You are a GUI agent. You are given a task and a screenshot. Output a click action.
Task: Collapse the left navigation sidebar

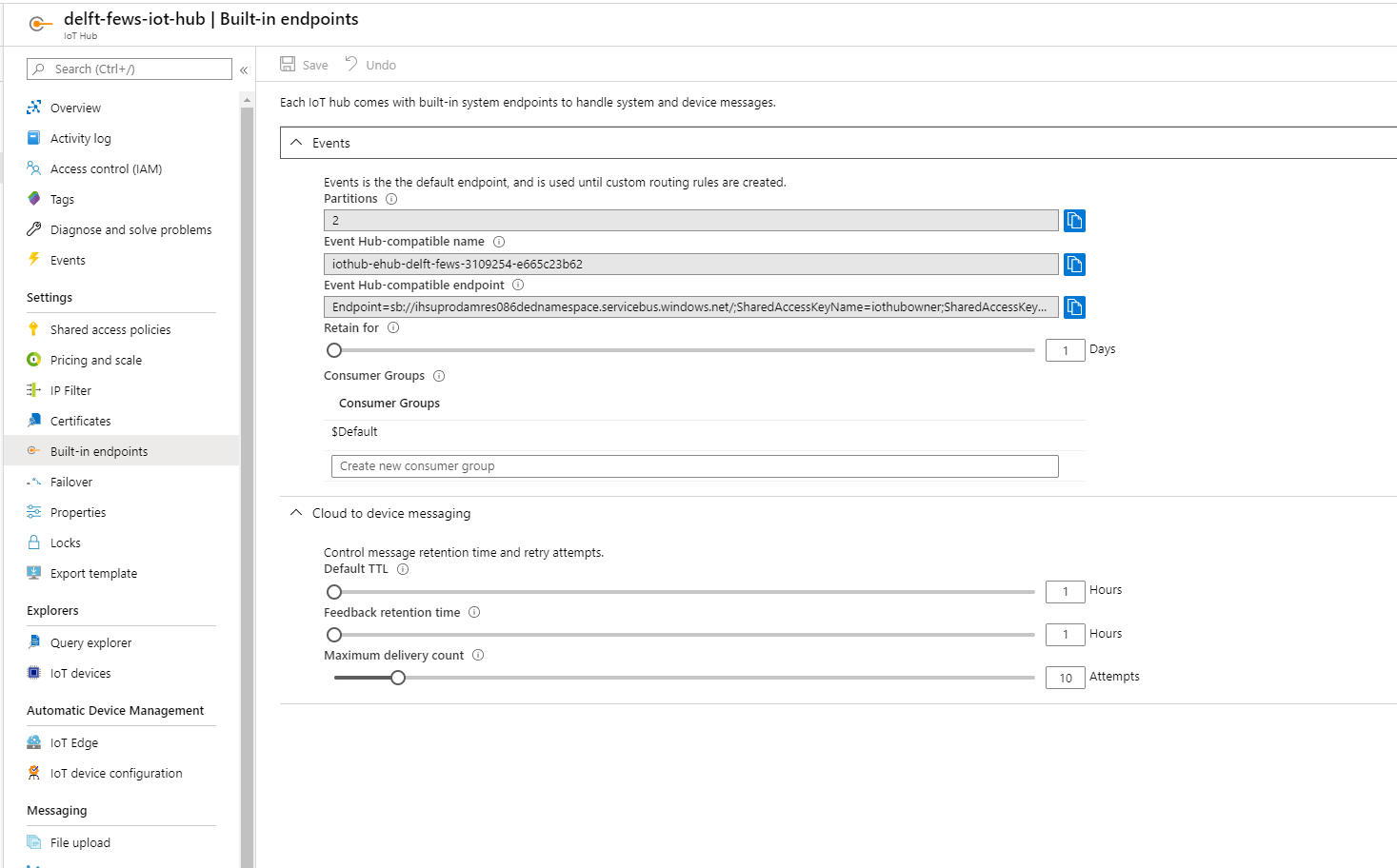(244, 69)
